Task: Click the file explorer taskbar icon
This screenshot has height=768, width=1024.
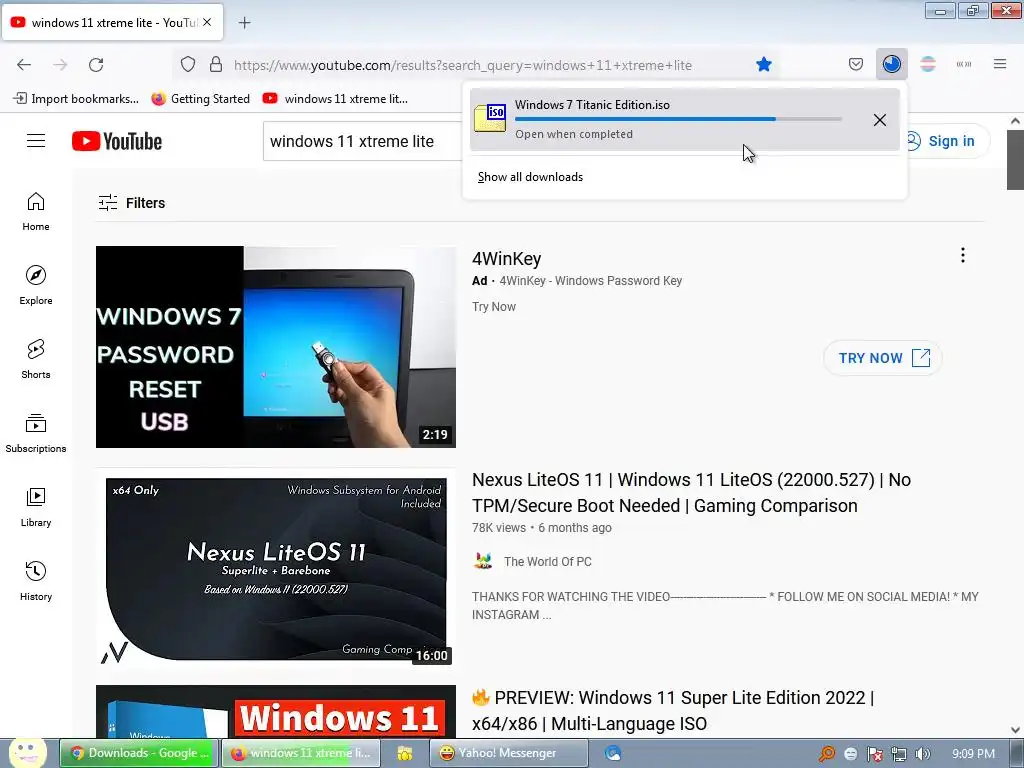Action: (x=404, y=754)
